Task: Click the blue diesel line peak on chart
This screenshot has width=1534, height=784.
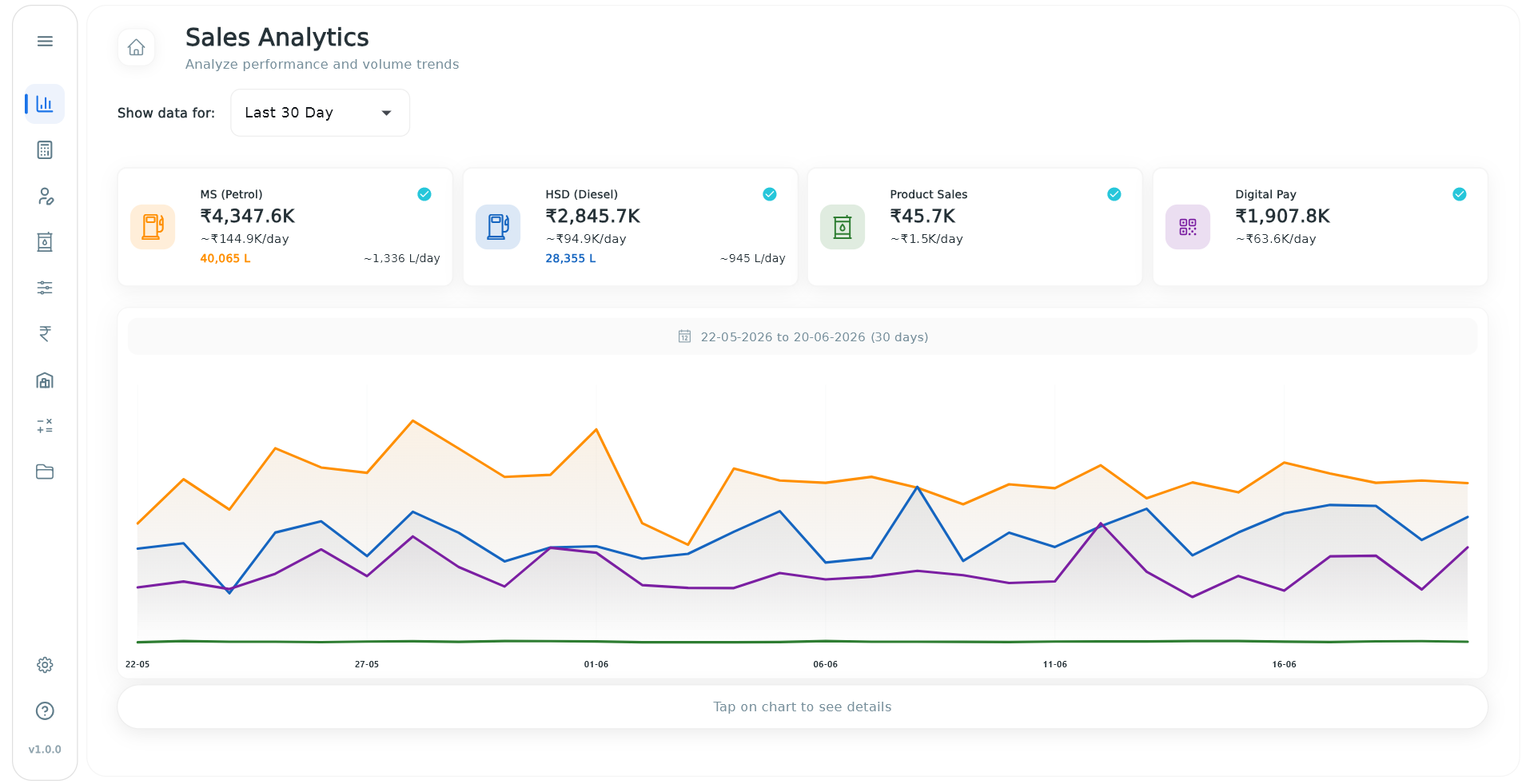Action: coord(918,487)
